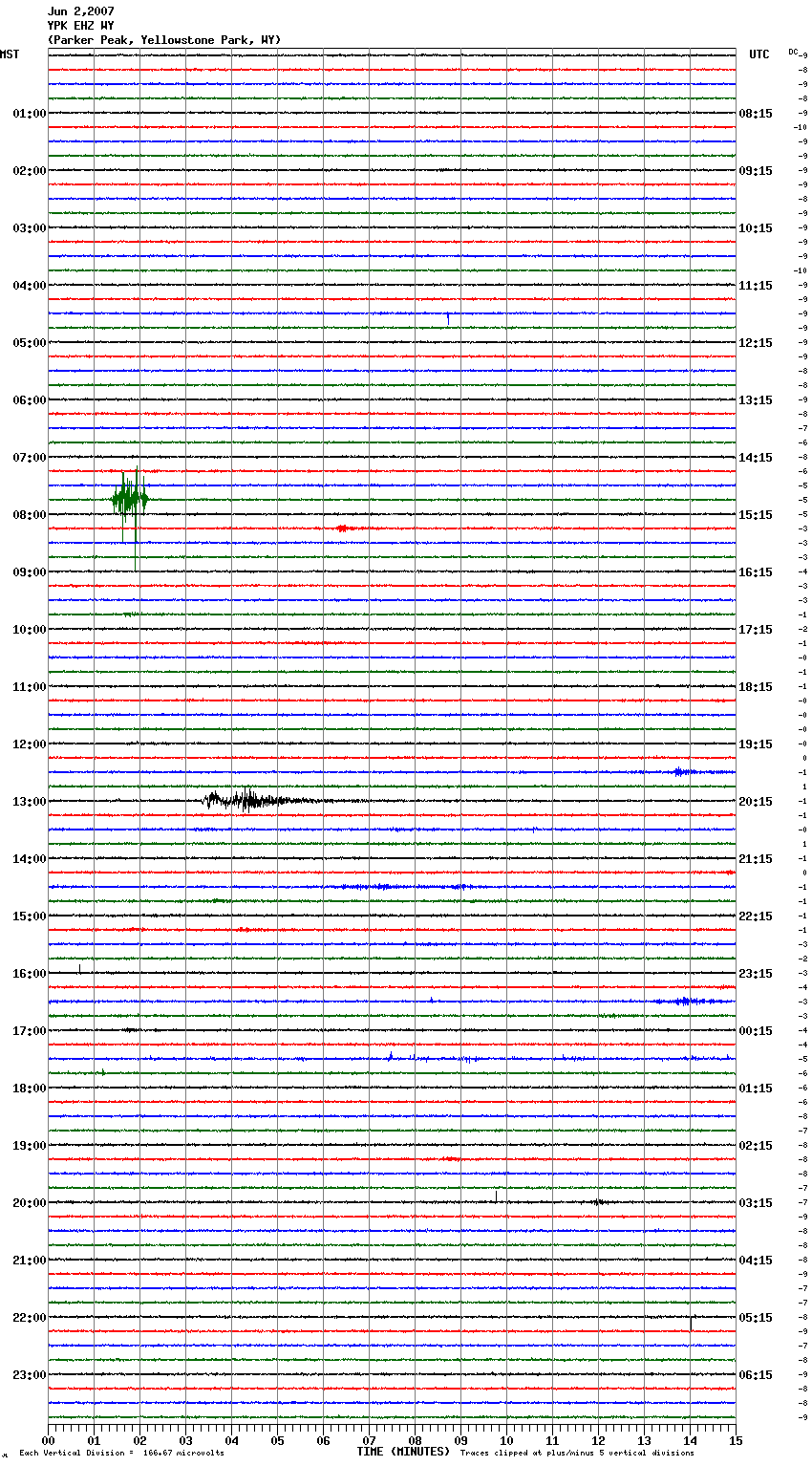Click the 11:15 UTC time label
The image size is (812, 1466).
(x=756, y=286)
